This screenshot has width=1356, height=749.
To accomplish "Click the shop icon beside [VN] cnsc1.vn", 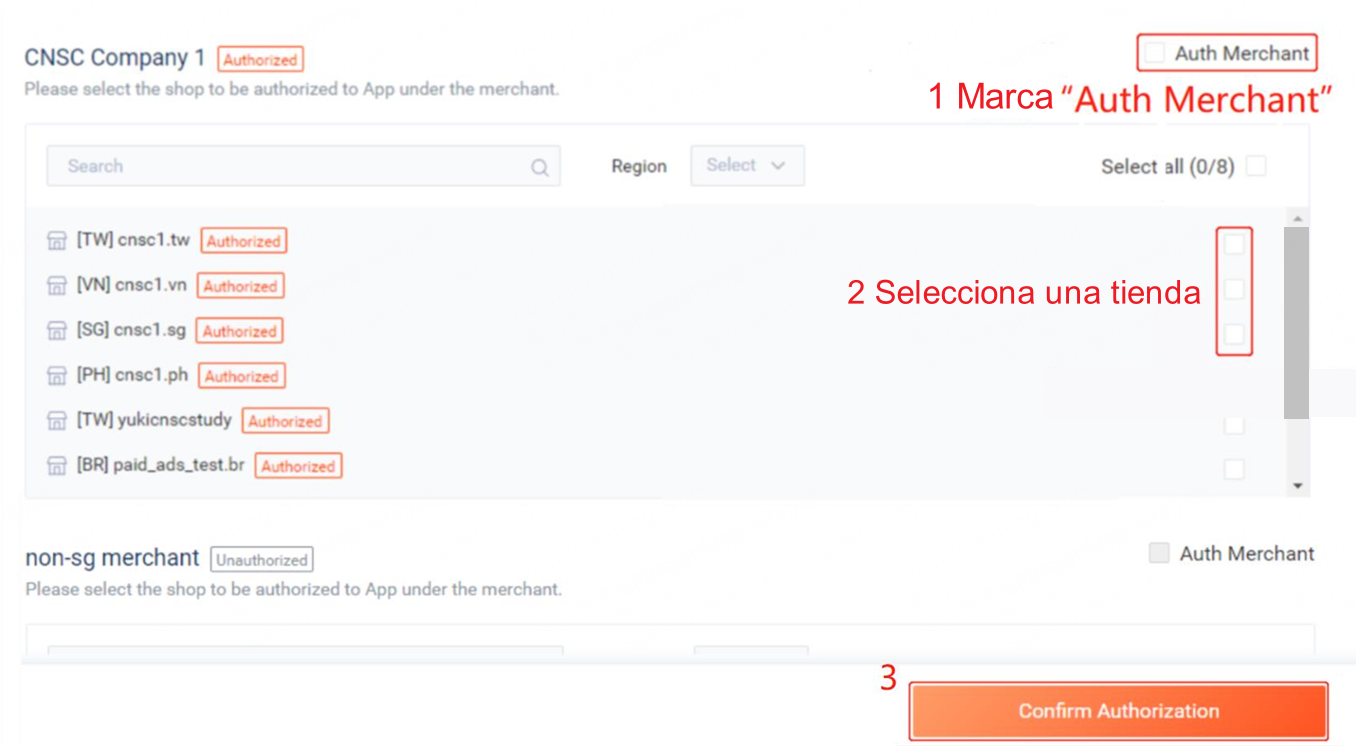I will pos(57,286).
